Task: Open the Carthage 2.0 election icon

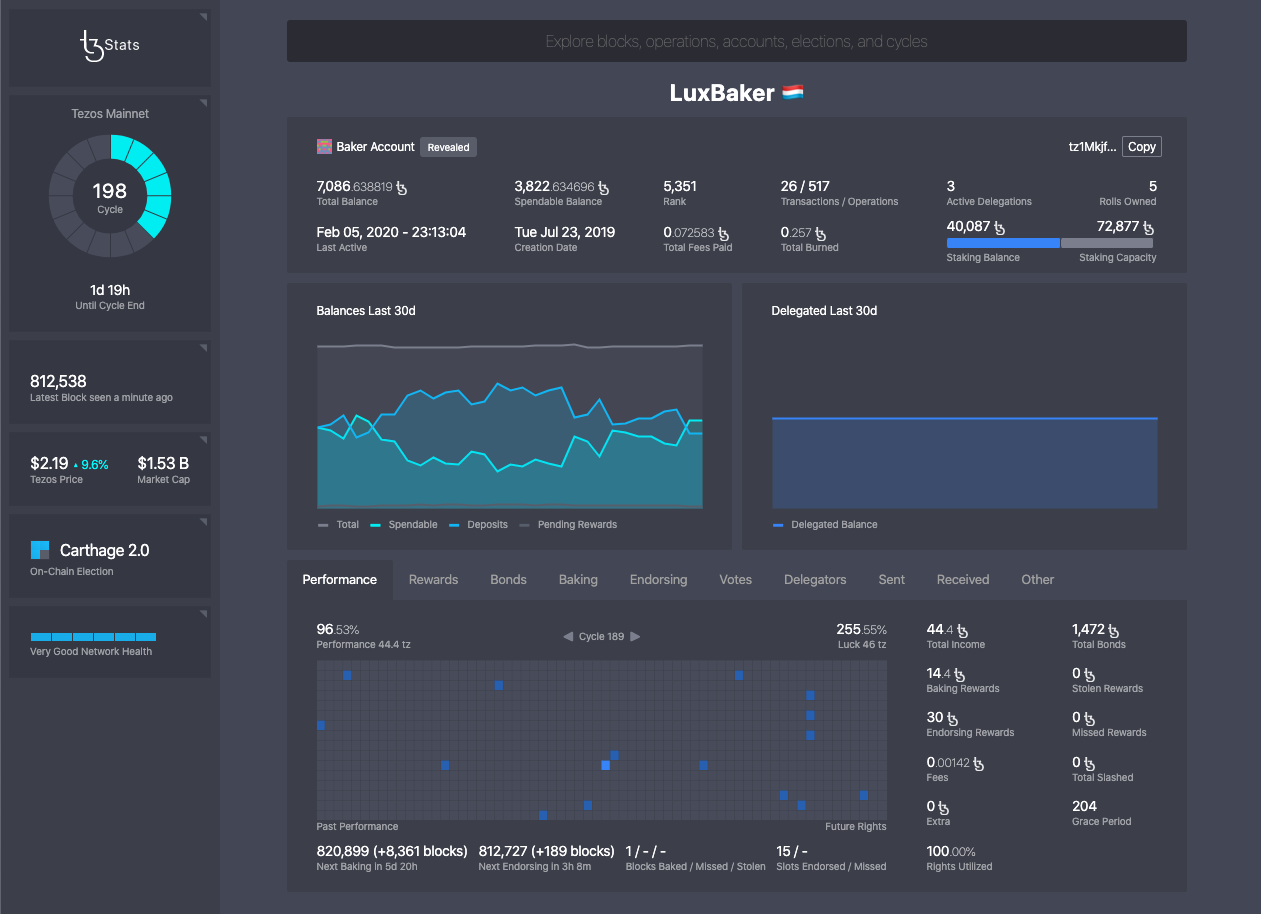Action: pyautogui.click(x=39, y=549)
